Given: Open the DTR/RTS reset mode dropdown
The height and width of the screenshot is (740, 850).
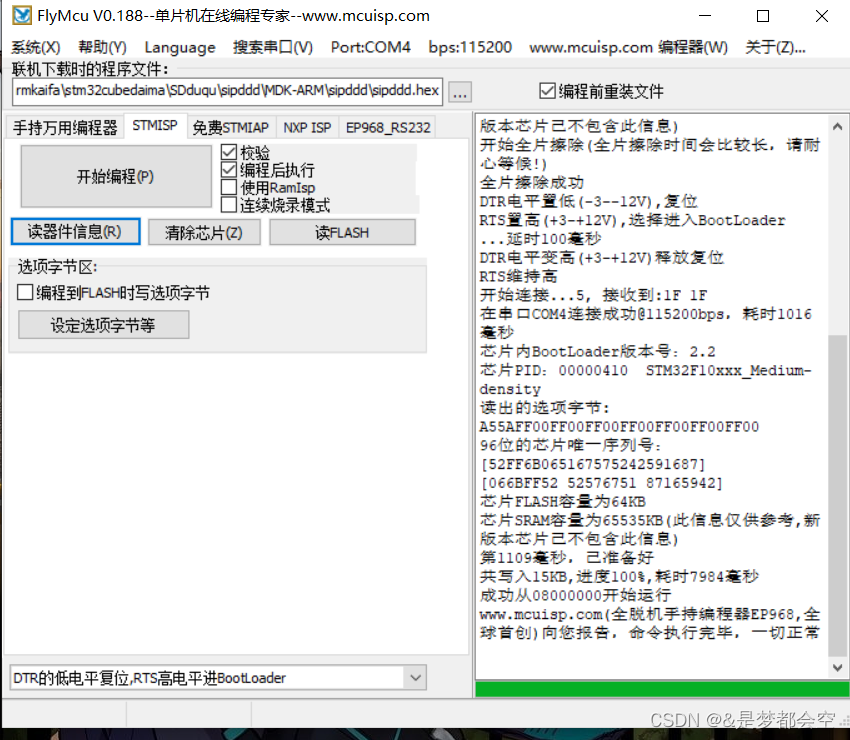Looking at the screenshot, I should 415,677.
